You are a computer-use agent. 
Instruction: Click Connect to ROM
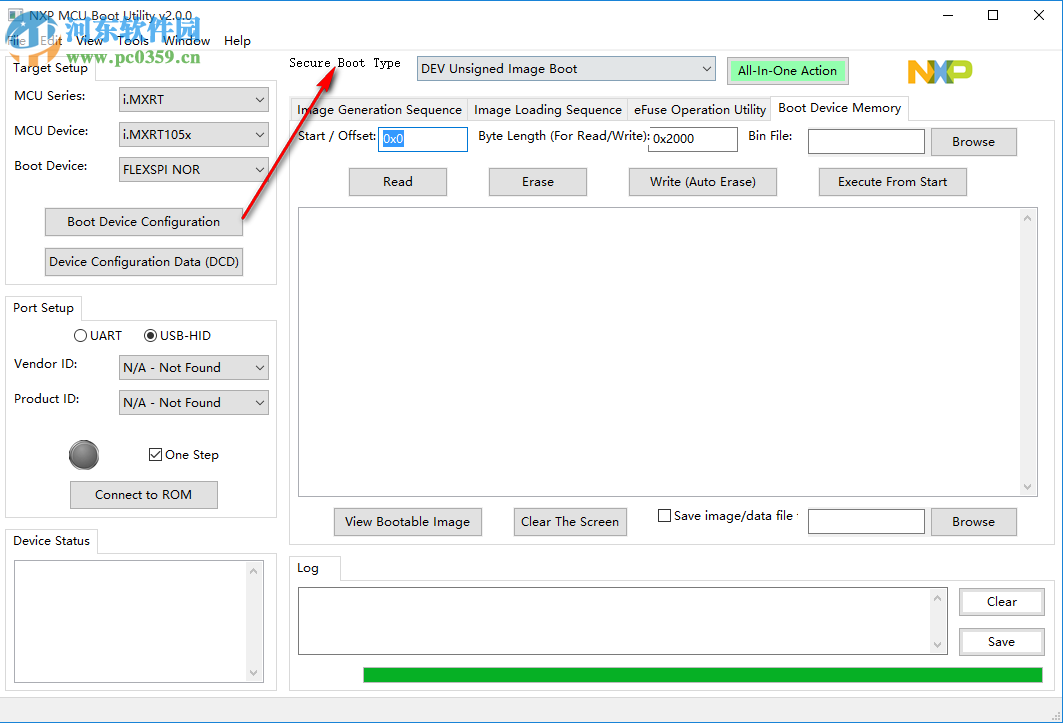click(x=143, y=494)
